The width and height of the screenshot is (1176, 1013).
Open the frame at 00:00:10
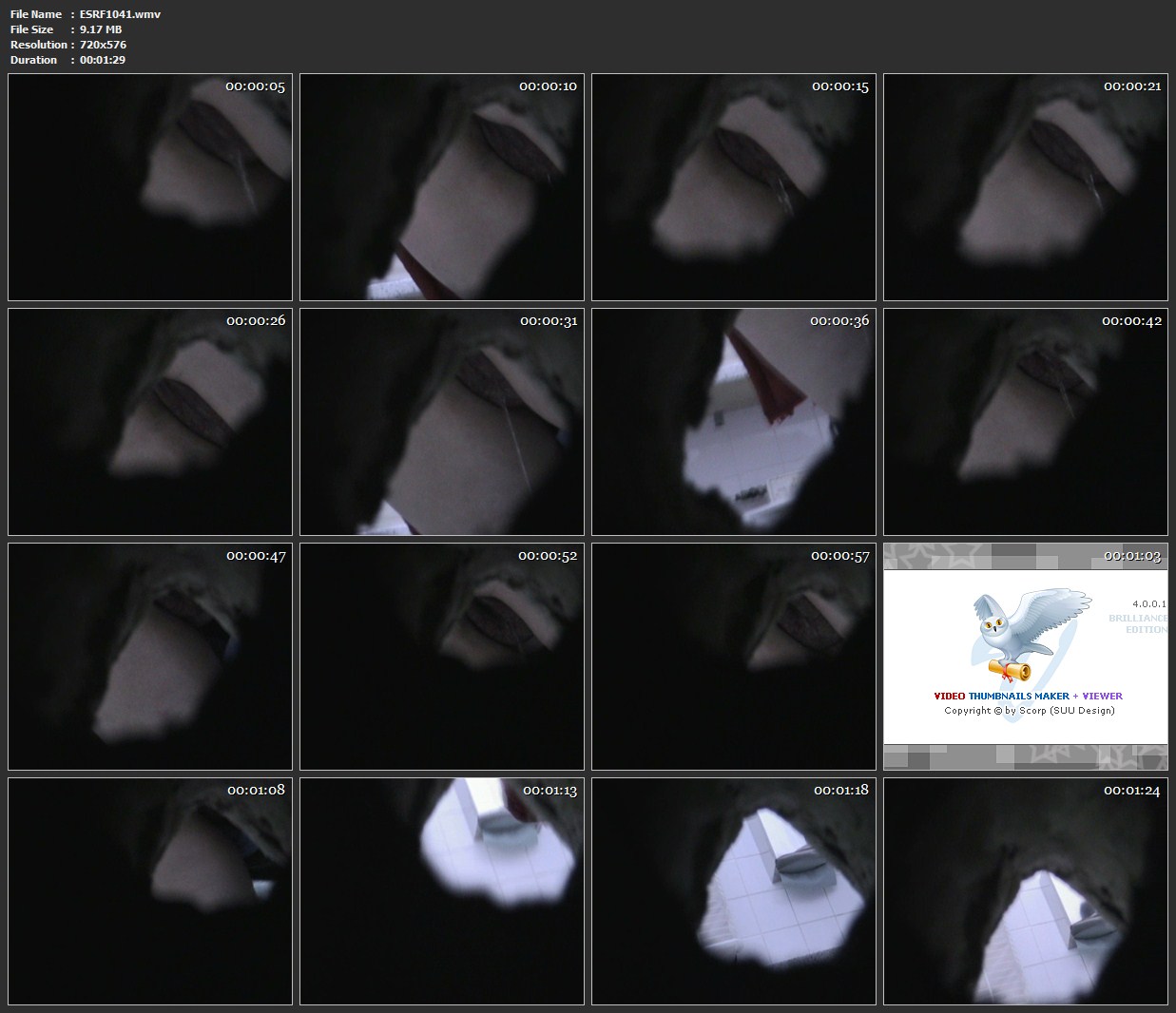[442, 187]
